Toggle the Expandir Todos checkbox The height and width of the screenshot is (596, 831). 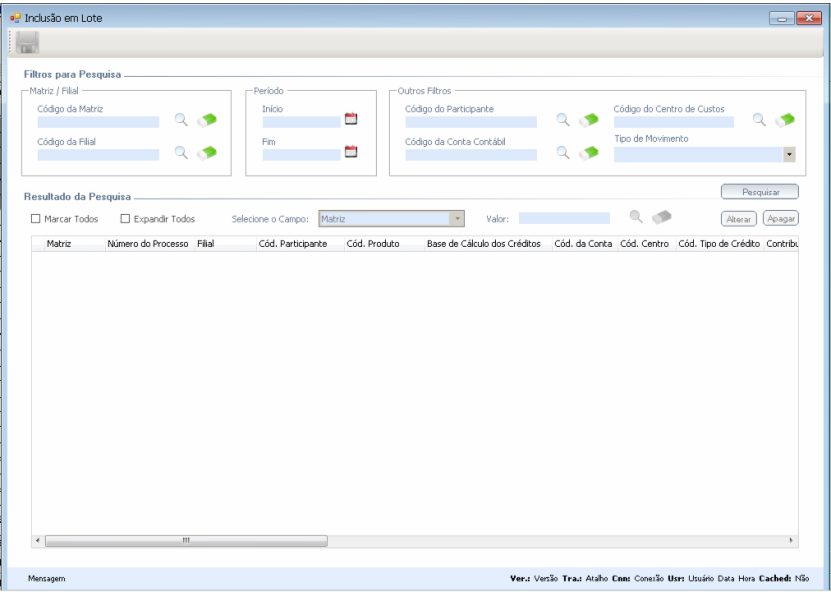(x=125, y=219)
